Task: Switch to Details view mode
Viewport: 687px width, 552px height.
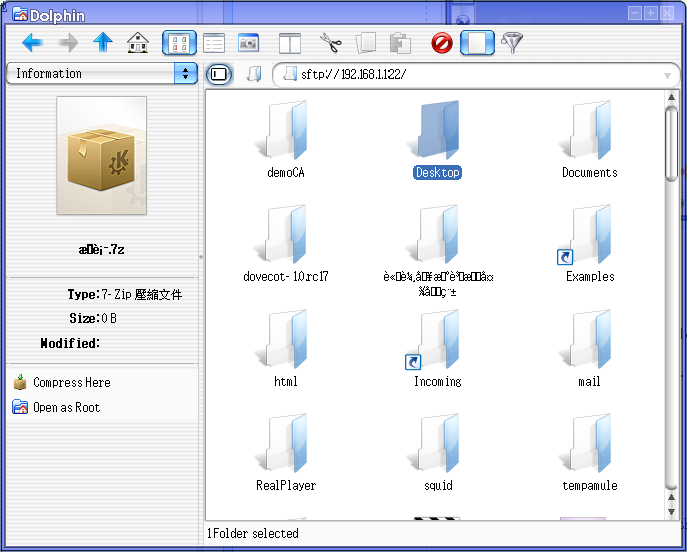Action: tap(214, 43)
